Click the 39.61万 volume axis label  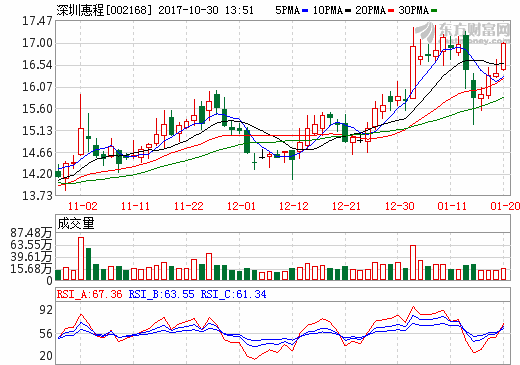tap(31, 257)
